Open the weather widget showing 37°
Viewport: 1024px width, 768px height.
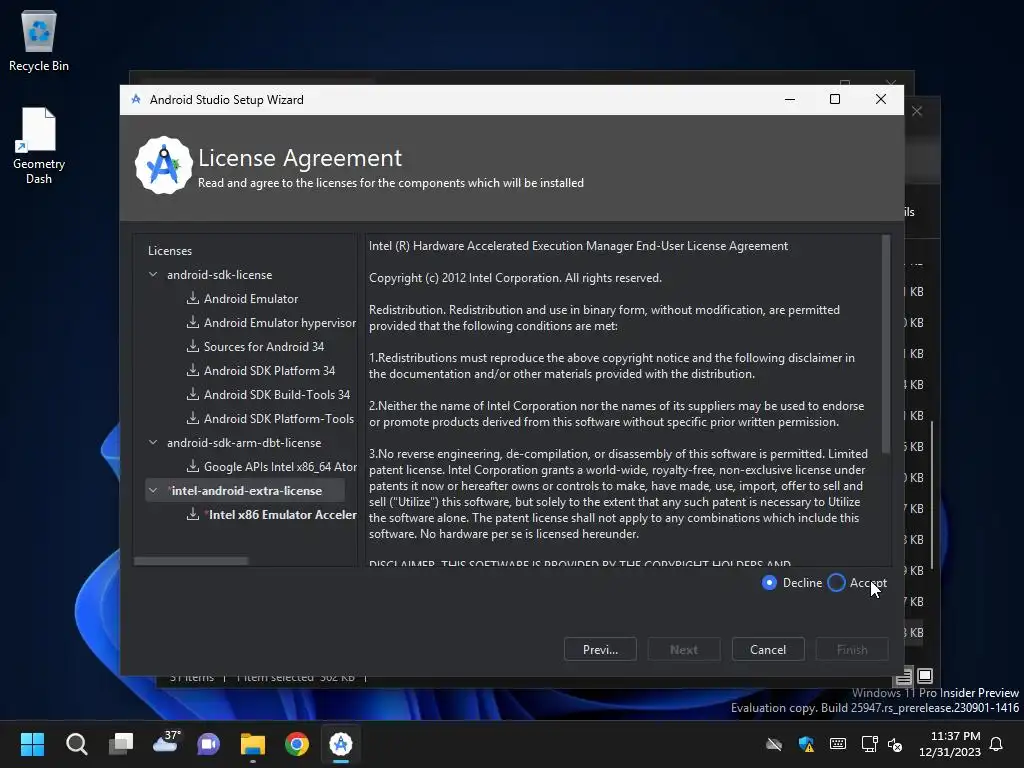[x=166, y=743]
